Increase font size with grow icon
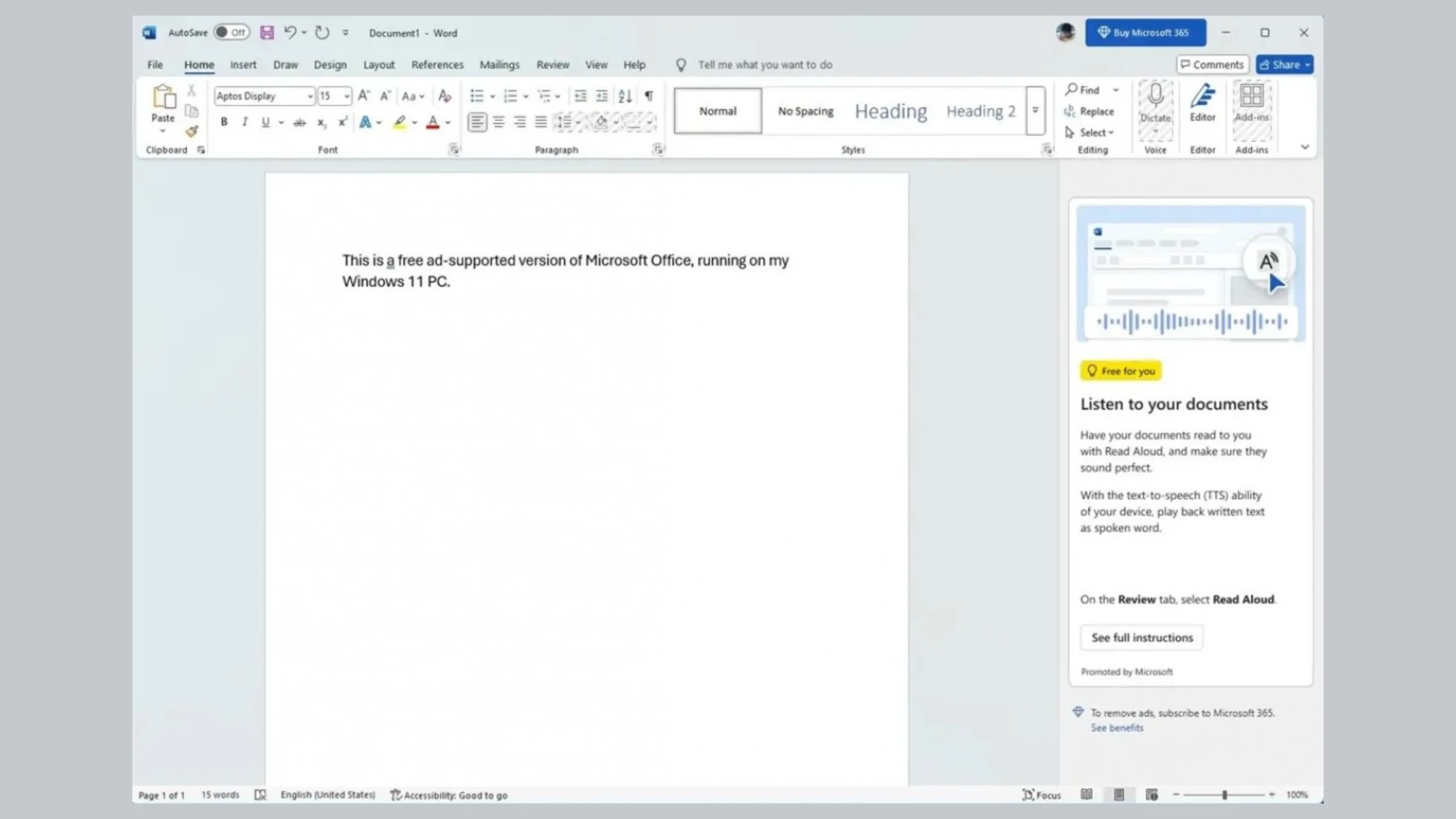Viewport: 1456px width, 819px height. 363,96
